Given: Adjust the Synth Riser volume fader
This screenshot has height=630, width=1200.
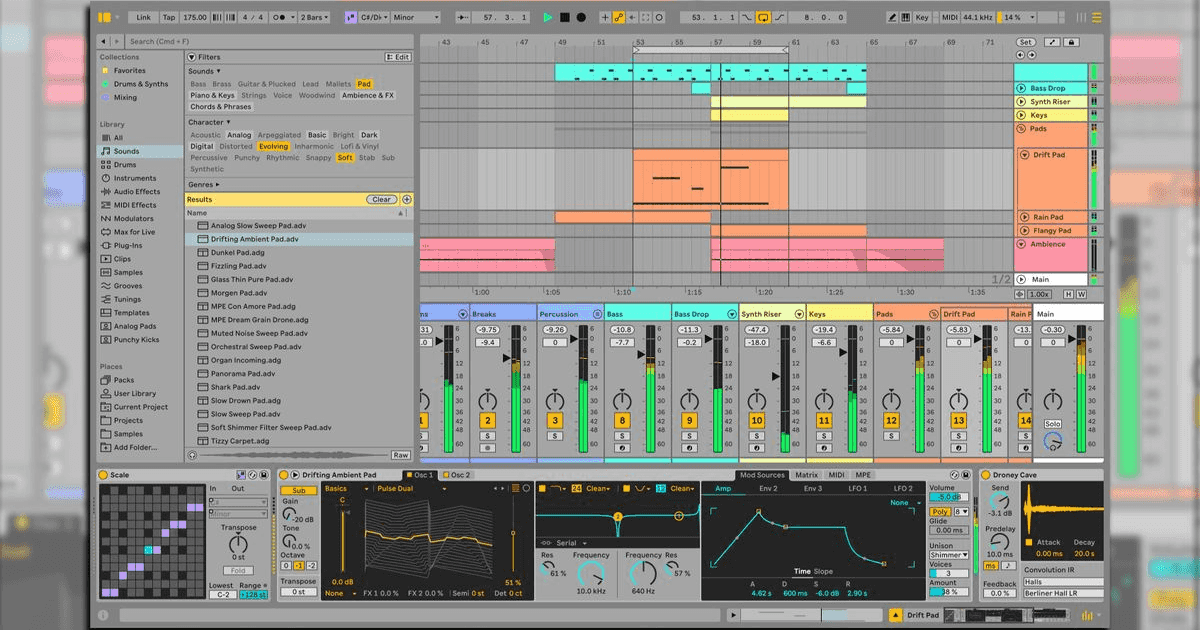Looking at the screenshot, I should (775, 377).
